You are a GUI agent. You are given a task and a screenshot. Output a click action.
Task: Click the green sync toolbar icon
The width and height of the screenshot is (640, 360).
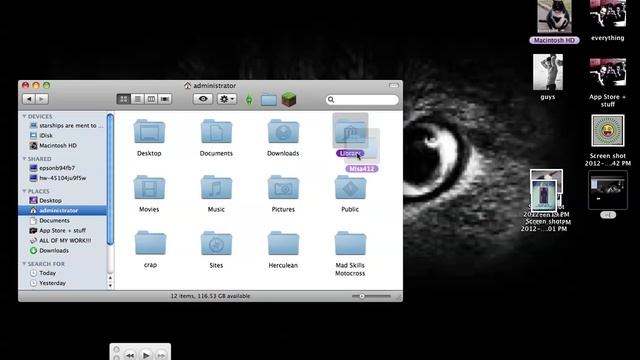point(249,100)
